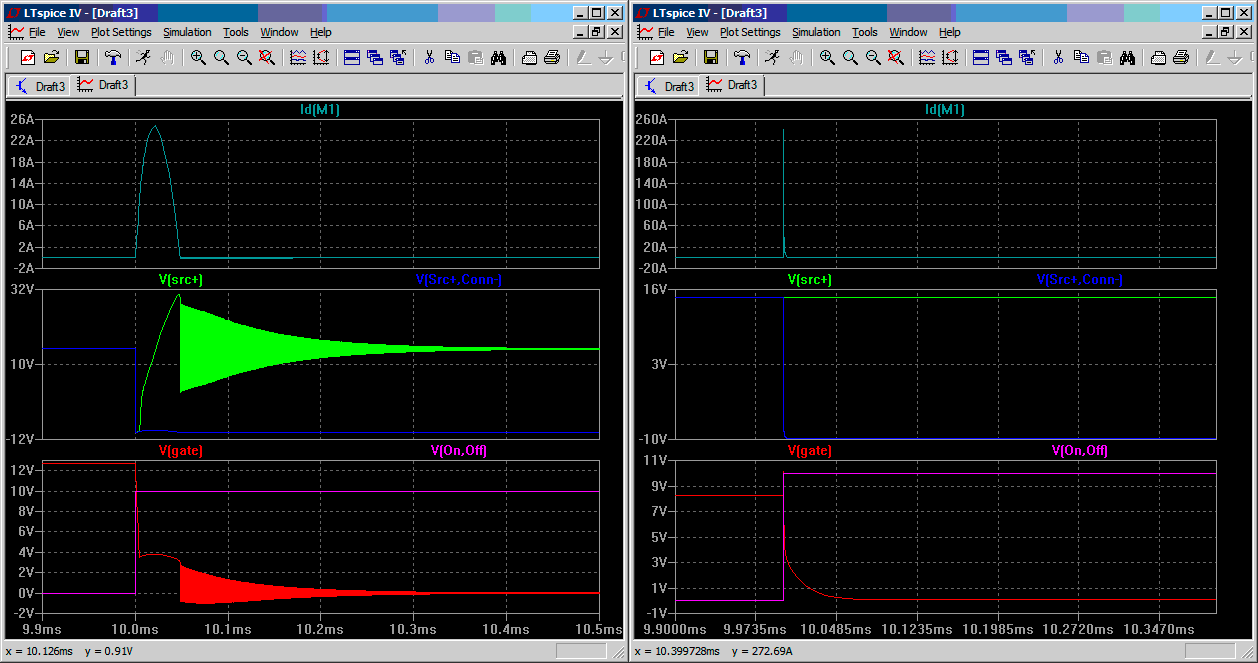
Task: Click Run simulation icon in left window
Action: click(144, 57)
